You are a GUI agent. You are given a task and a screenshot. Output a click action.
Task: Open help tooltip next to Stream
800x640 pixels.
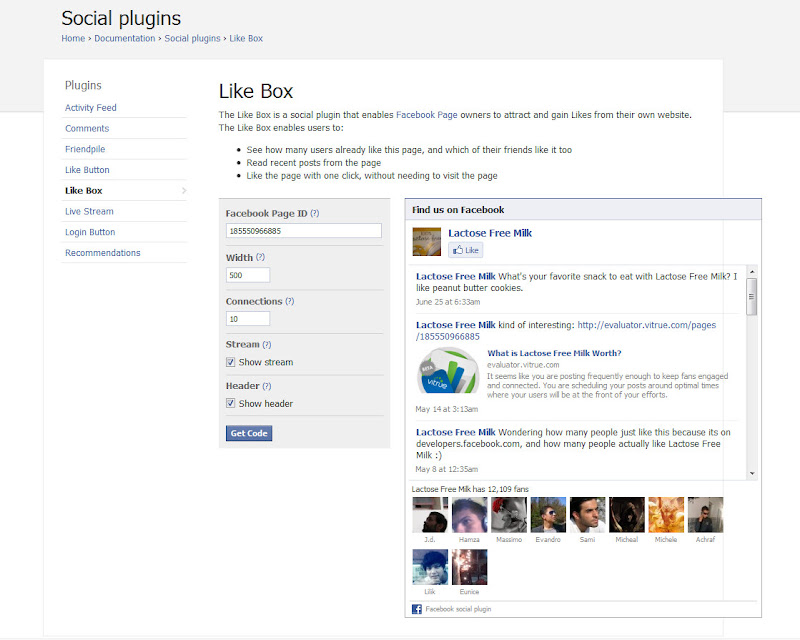tap(267, 344)
